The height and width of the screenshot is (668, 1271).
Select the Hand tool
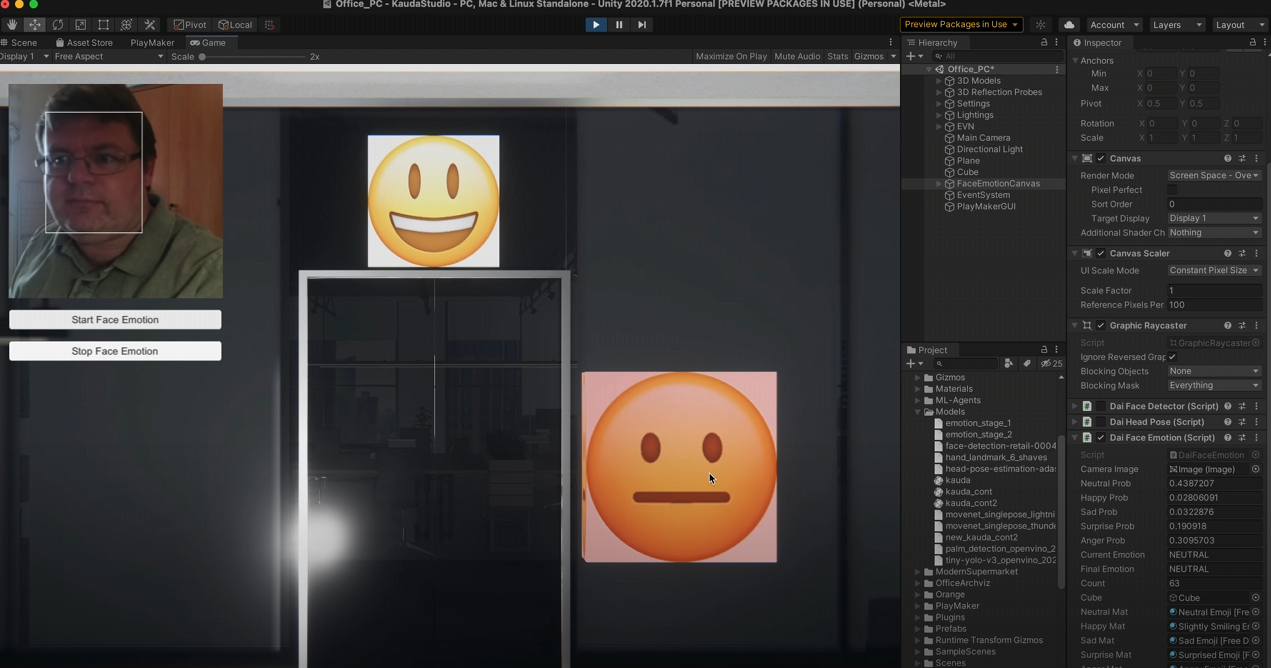tap(12, 24)
